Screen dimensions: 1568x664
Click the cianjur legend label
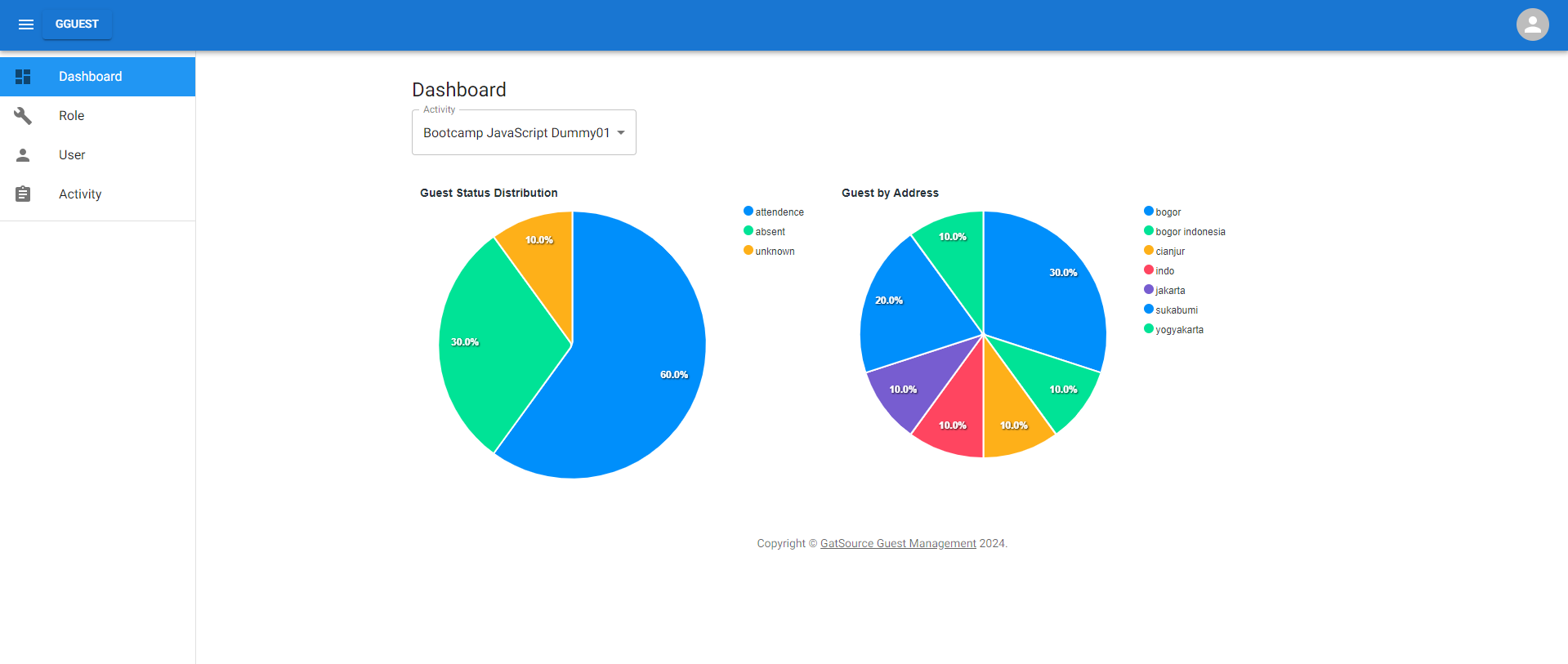(x=1170, y=252)
